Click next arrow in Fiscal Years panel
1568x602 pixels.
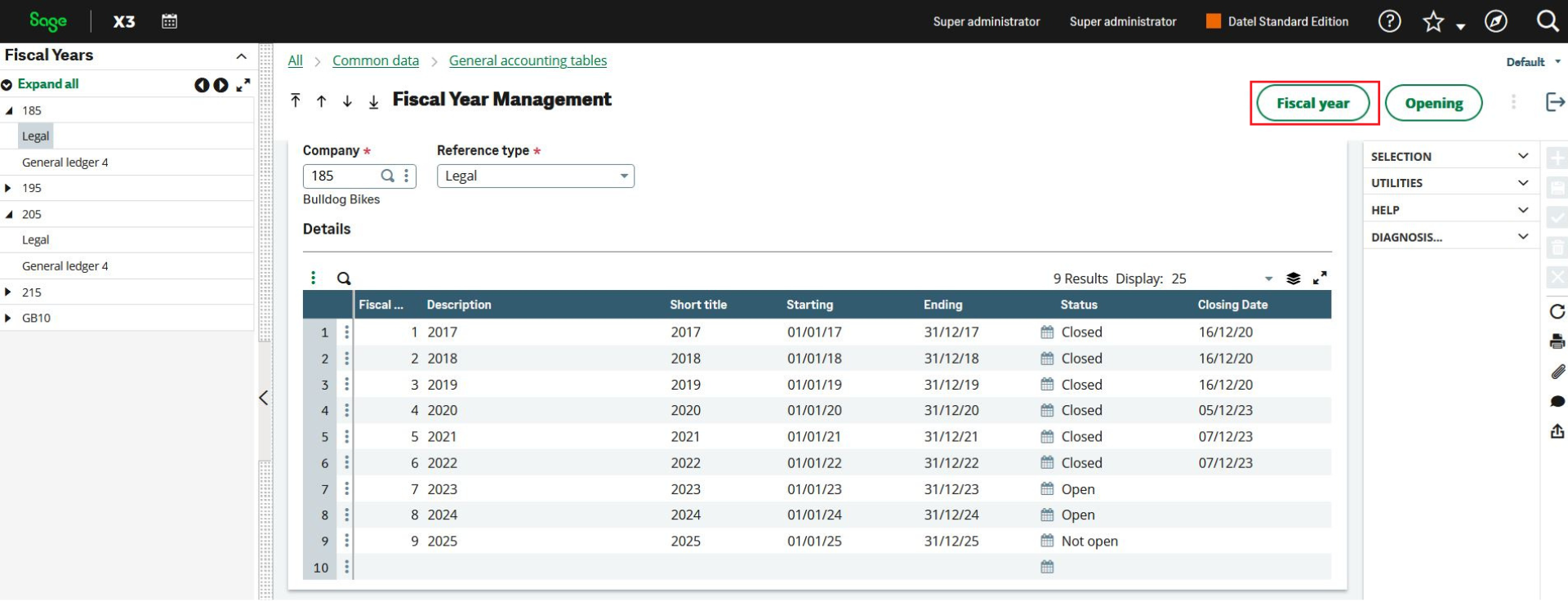tap(220, 85)
